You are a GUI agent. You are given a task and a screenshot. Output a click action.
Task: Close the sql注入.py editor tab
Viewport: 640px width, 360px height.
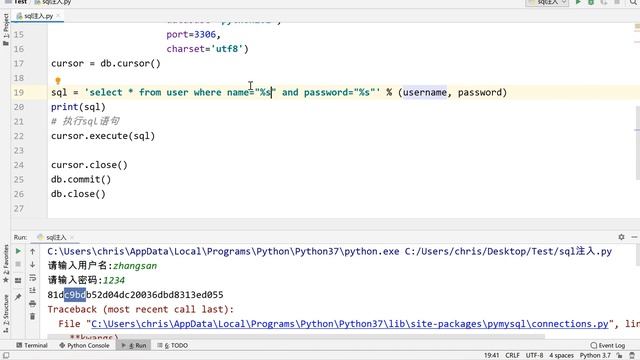point(58,16)
